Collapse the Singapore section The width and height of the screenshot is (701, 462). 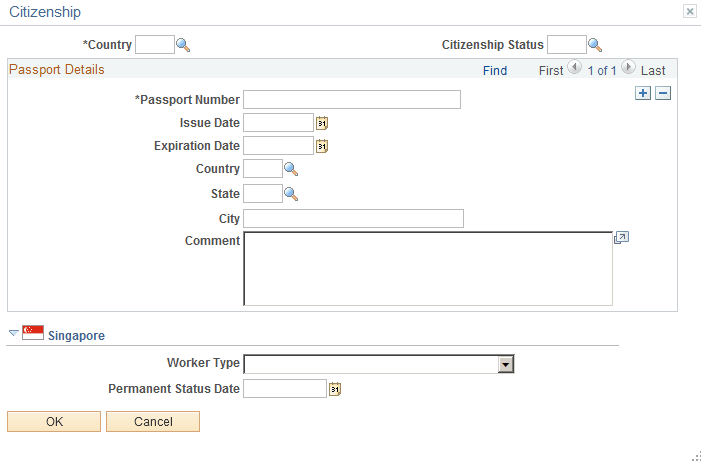[x=14, y=335]
